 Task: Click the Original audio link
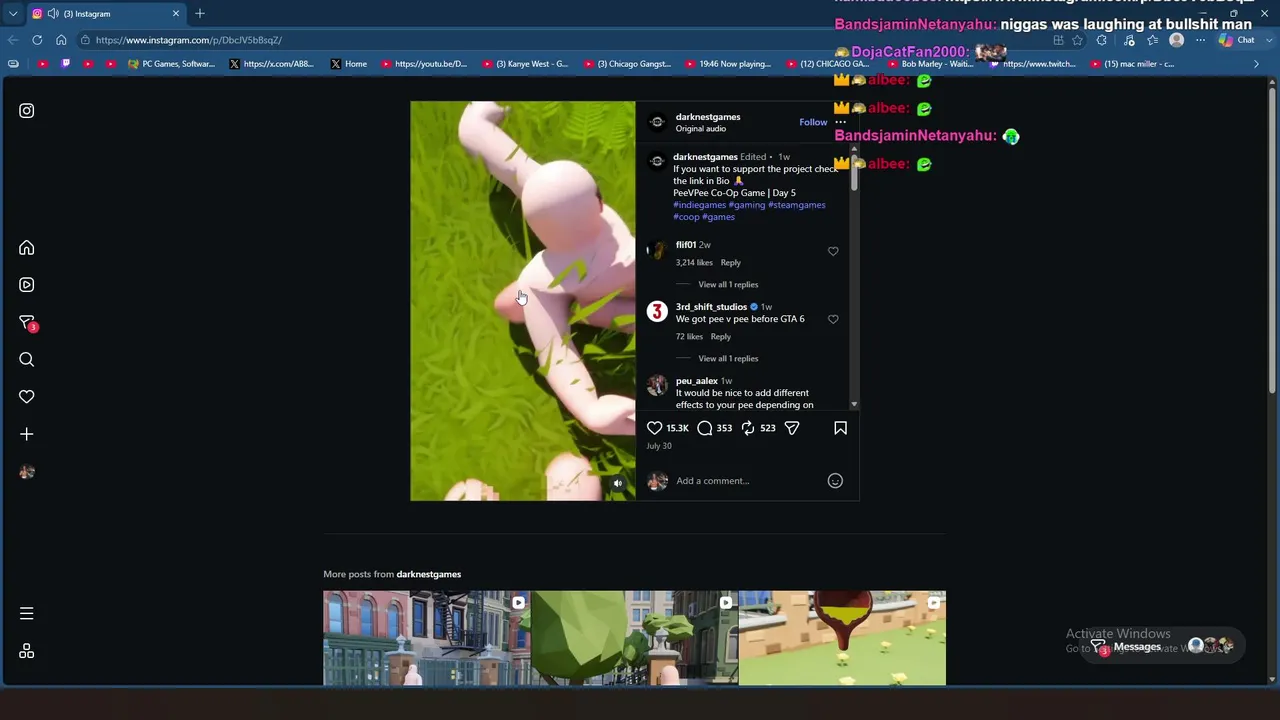click(701, 129)
